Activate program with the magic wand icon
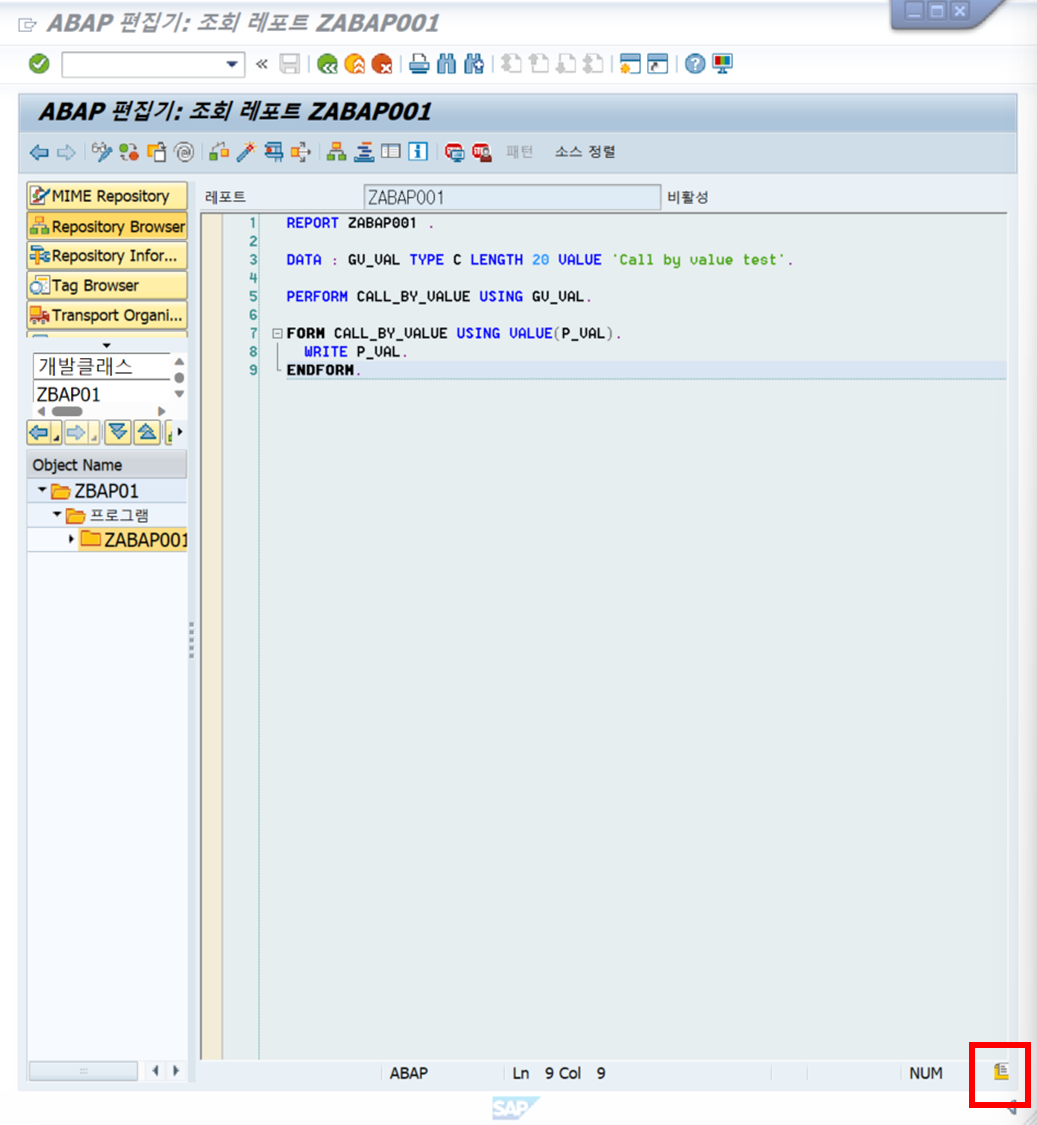This screenshot has width=1037, height=1125. pyautogui.click(x=246, y=151)
